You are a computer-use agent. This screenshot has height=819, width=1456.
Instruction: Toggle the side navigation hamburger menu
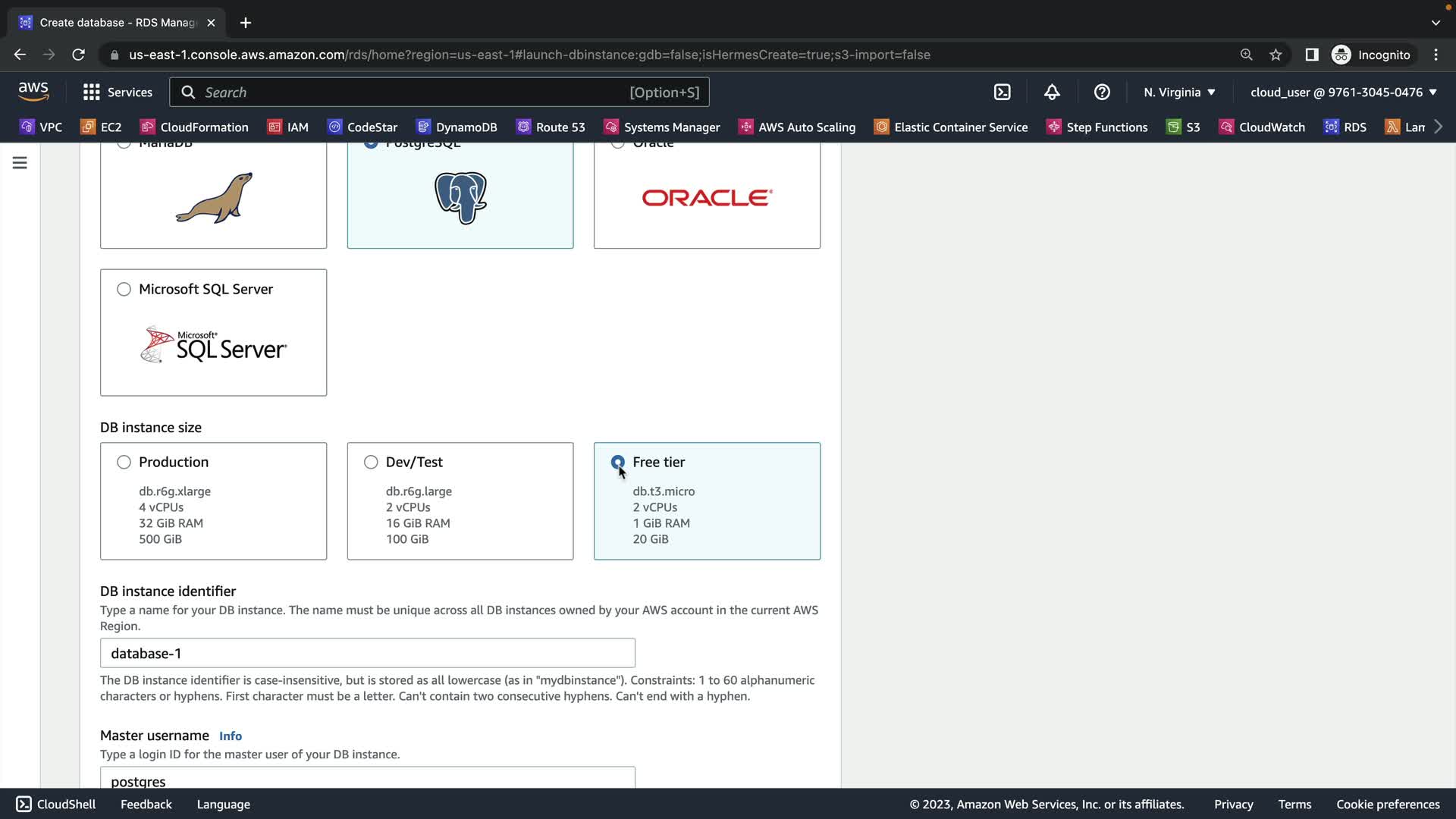click(x=20, y=163)
